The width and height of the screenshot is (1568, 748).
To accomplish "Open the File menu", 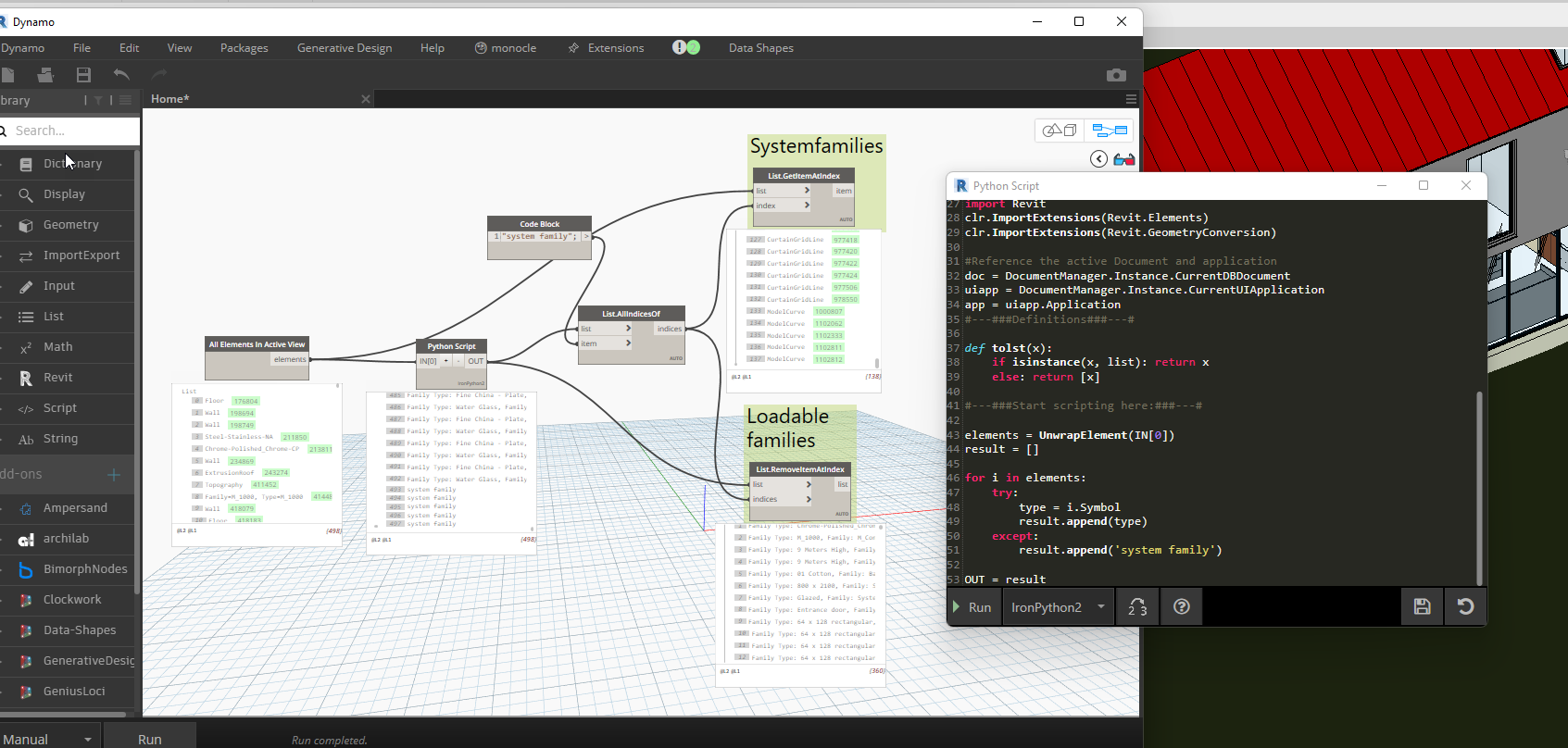I will click(x=82, y=48).
